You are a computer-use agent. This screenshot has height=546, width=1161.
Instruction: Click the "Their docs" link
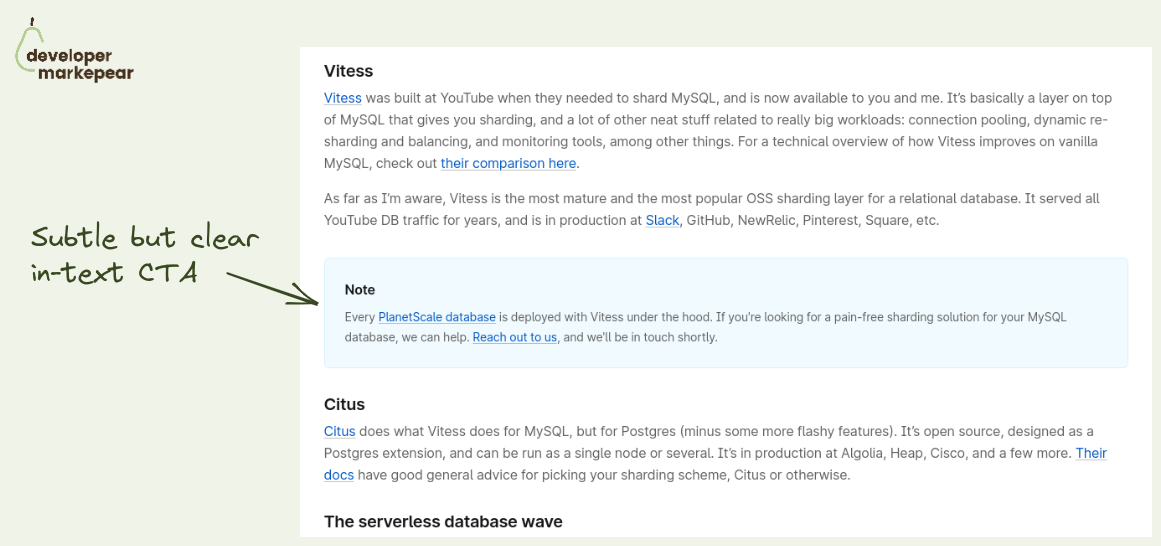pyautogui.click(x=1090, y=453)
